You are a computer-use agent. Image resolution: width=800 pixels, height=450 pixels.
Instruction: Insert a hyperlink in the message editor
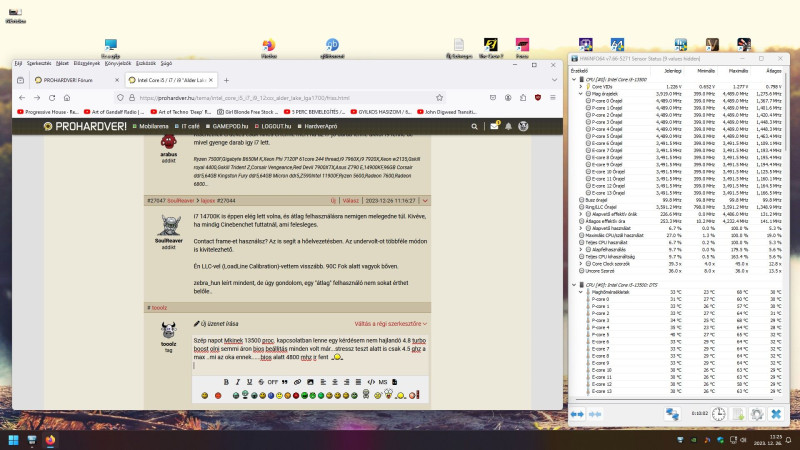point(297,382)
